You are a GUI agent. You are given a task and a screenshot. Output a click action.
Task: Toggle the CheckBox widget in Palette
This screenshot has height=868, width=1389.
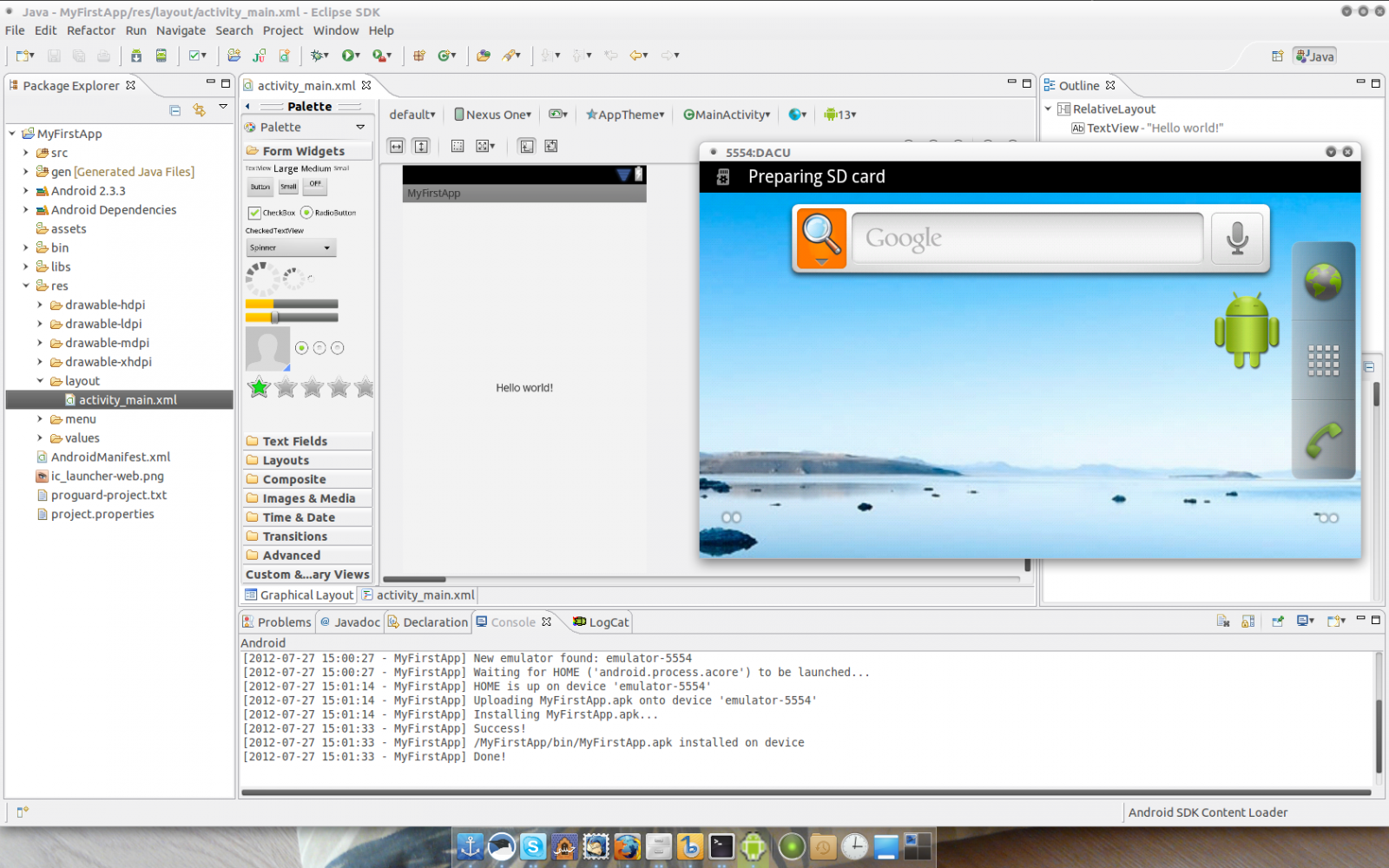point(255,213)
